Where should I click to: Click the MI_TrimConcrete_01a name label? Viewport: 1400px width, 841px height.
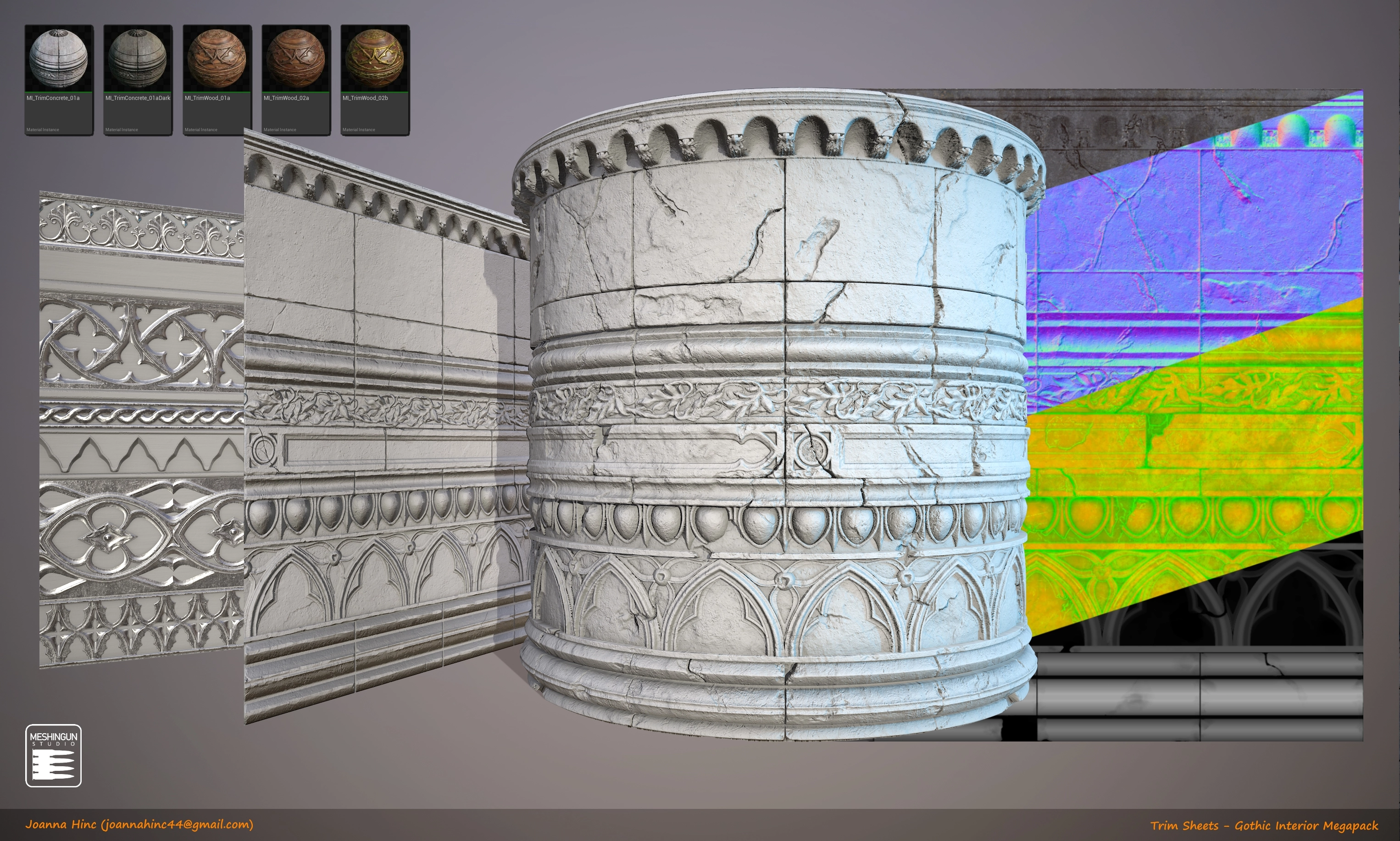tap(53, 98)
